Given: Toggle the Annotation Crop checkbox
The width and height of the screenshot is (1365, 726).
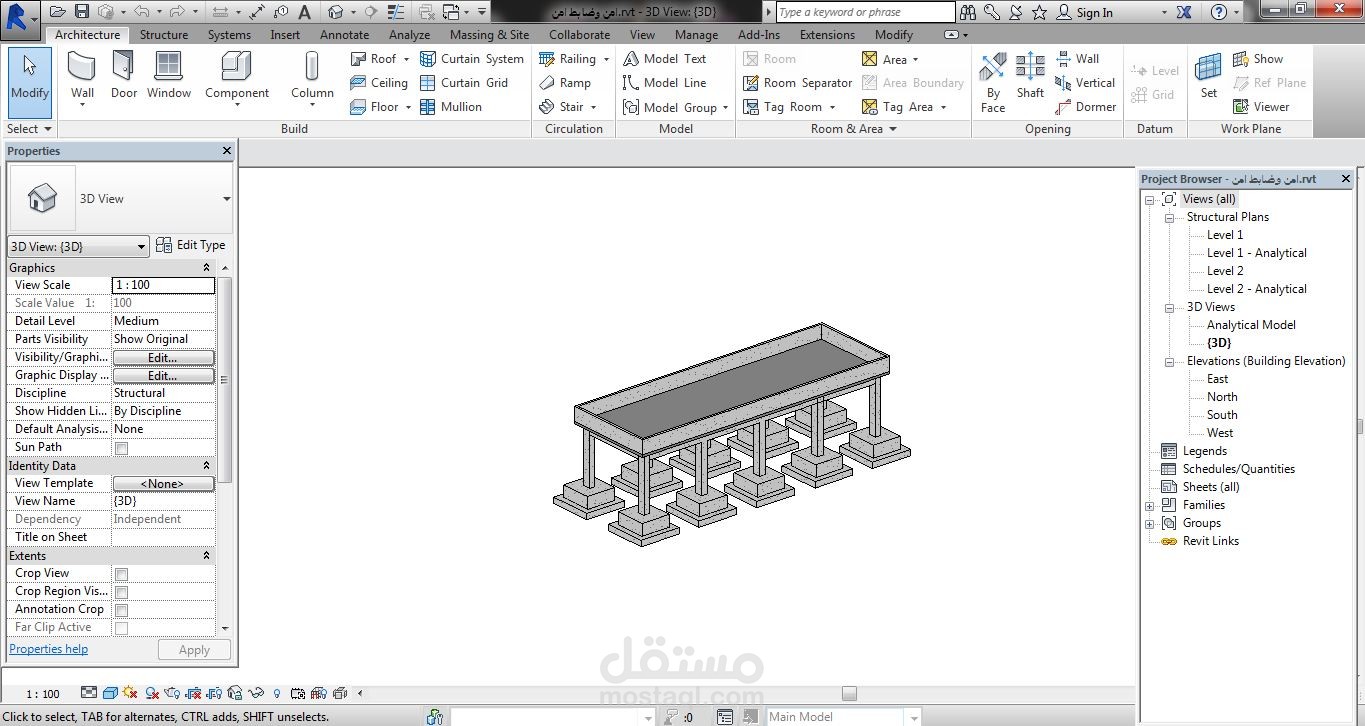Looking at the screenshot, I should coord(121,610).
